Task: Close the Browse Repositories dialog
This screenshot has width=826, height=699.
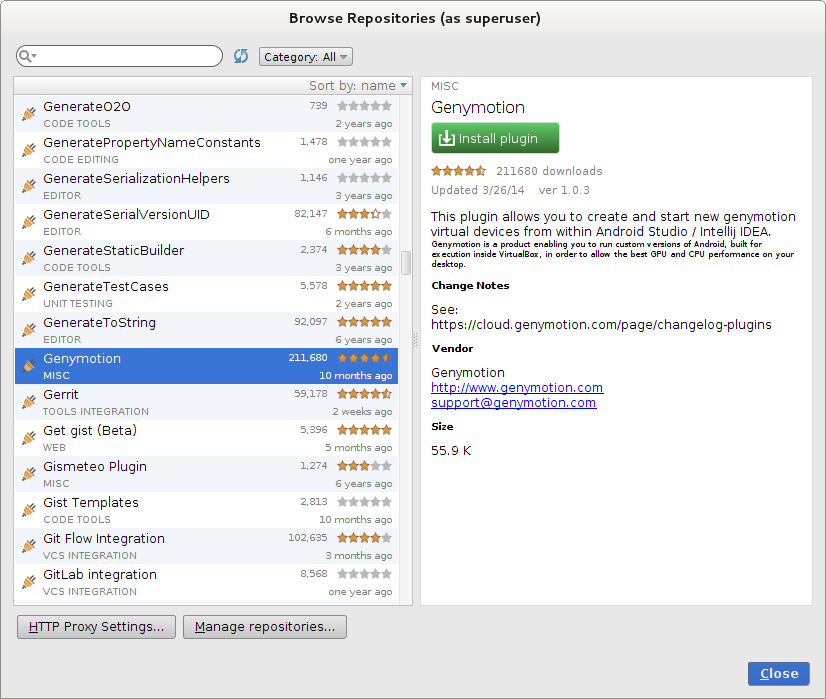Action: pyautogui.click(x=779, y=674)
